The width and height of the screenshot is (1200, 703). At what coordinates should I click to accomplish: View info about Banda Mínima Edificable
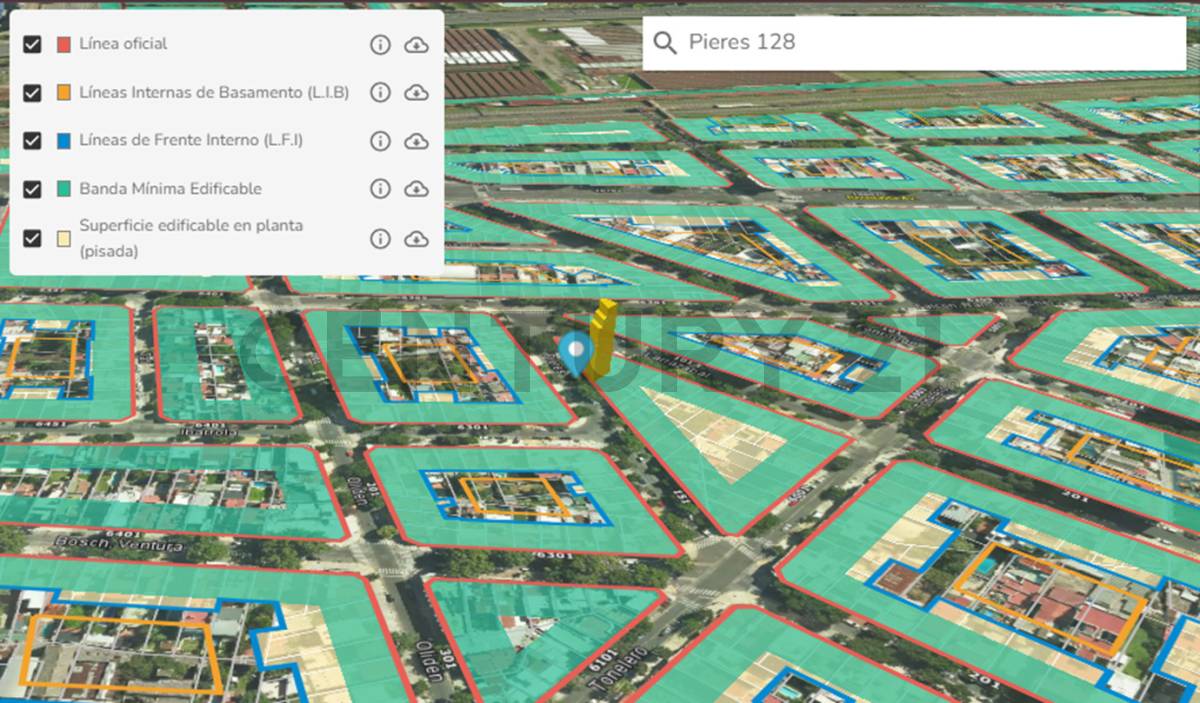coord(380,189)
